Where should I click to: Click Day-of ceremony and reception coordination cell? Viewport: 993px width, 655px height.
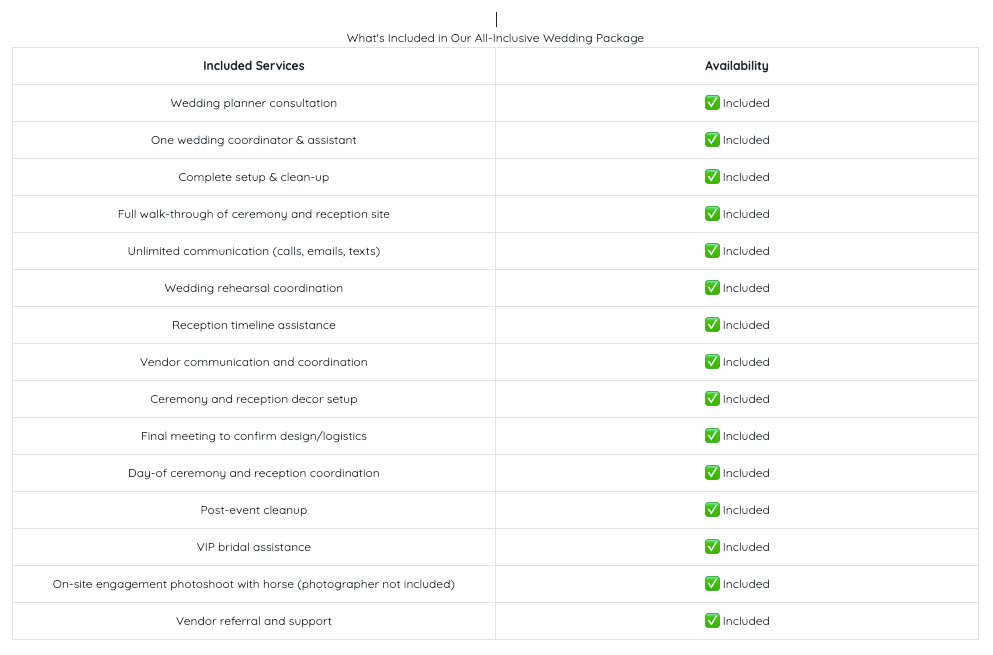pyautogui.click(x=253, y=473)
